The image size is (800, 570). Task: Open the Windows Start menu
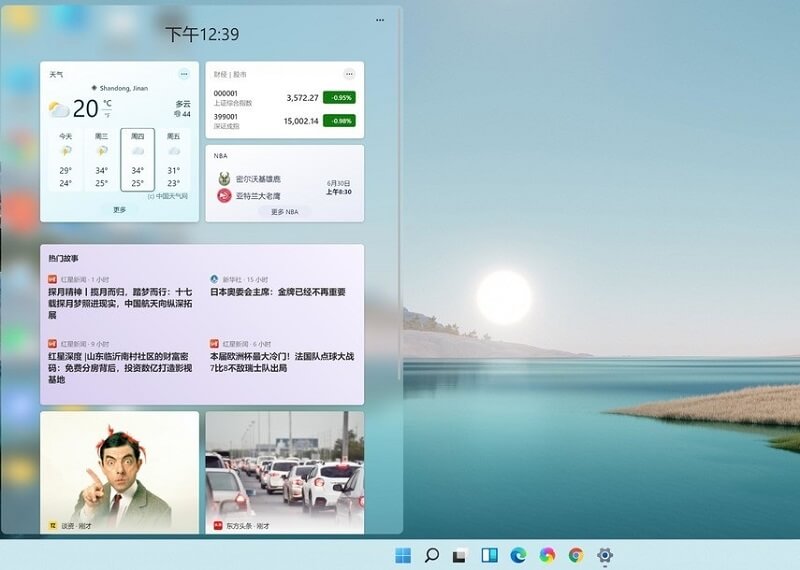click(403, 555)
